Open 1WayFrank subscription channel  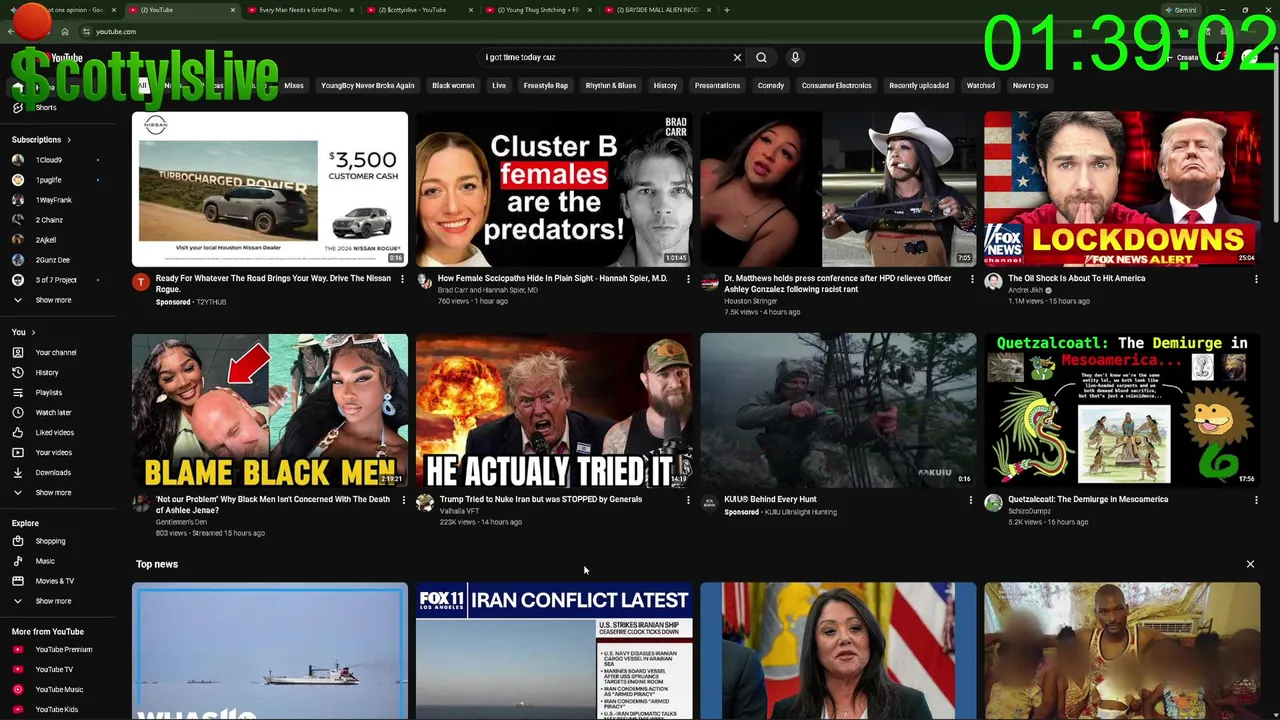(x=53, y=200)
